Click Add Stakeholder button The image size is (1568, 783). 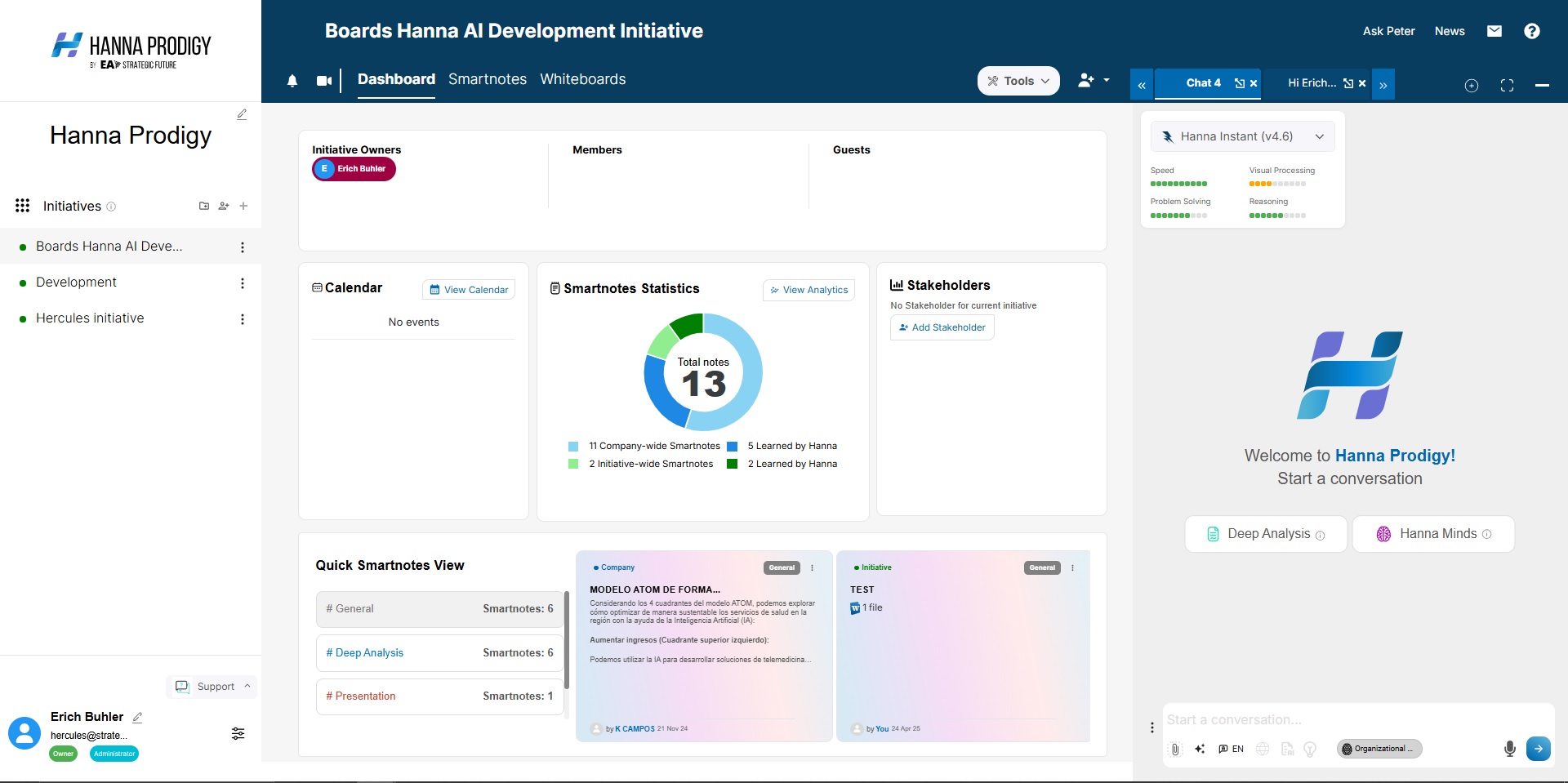[x=942, y=327]
